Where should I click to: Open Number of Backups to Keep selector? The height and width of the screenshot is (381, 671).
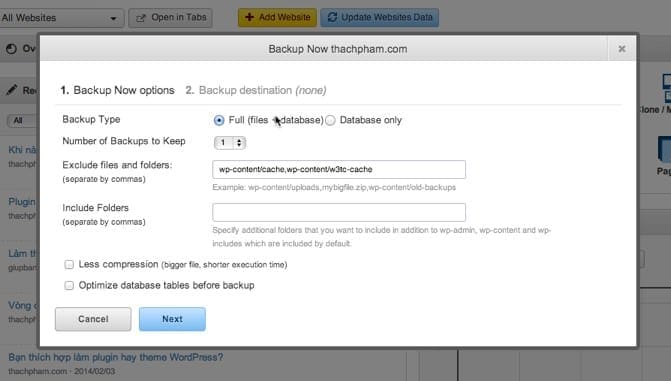coord(230,143)
